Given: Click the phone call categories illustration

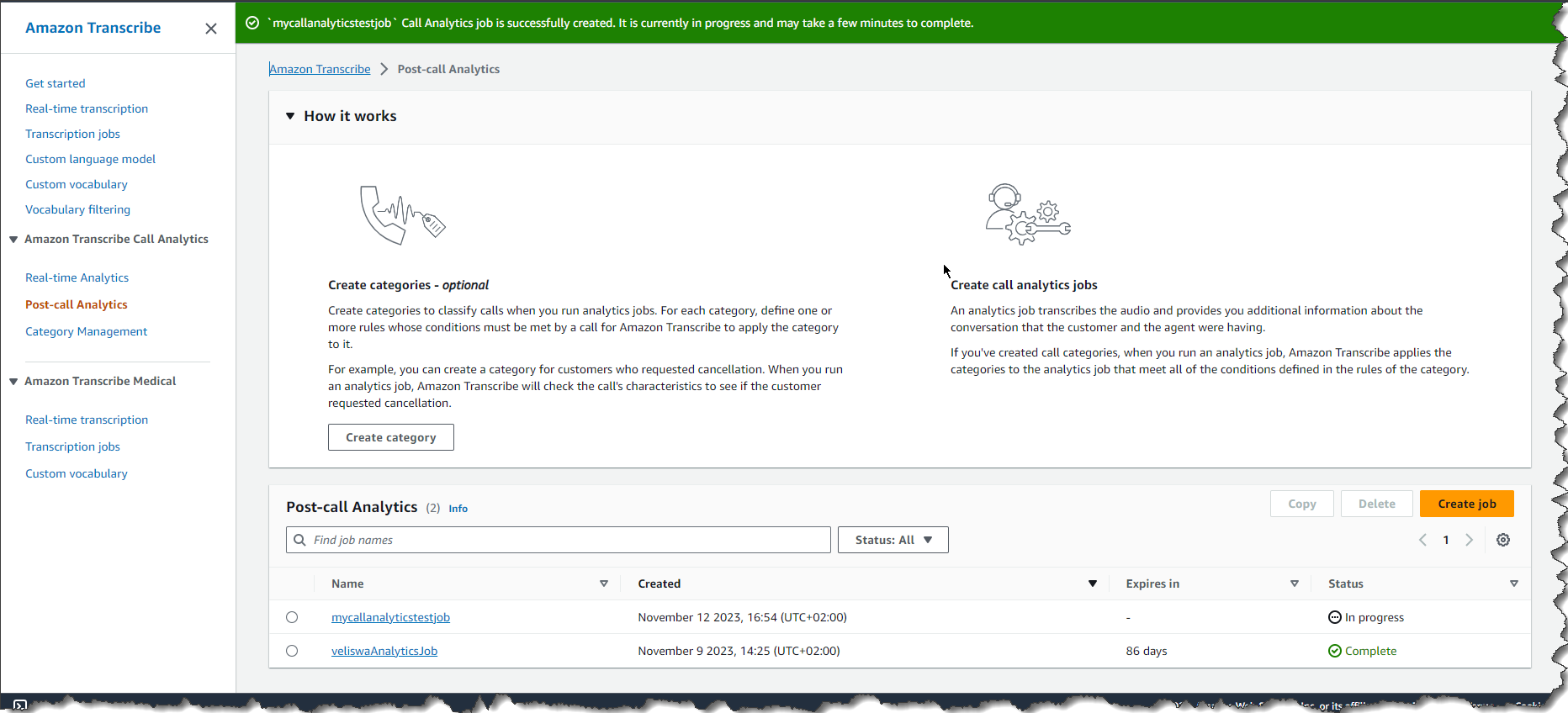Looking at the screenshot, I should point(402,215).
